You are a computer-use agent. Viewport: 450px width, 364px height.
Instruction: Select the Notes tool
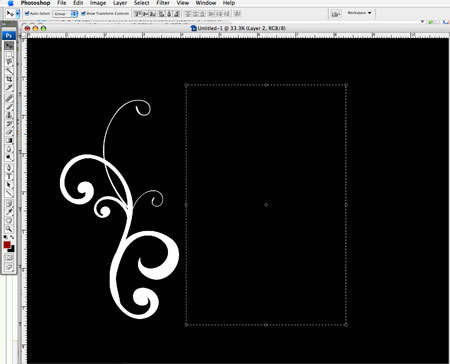tap(9, 203)
